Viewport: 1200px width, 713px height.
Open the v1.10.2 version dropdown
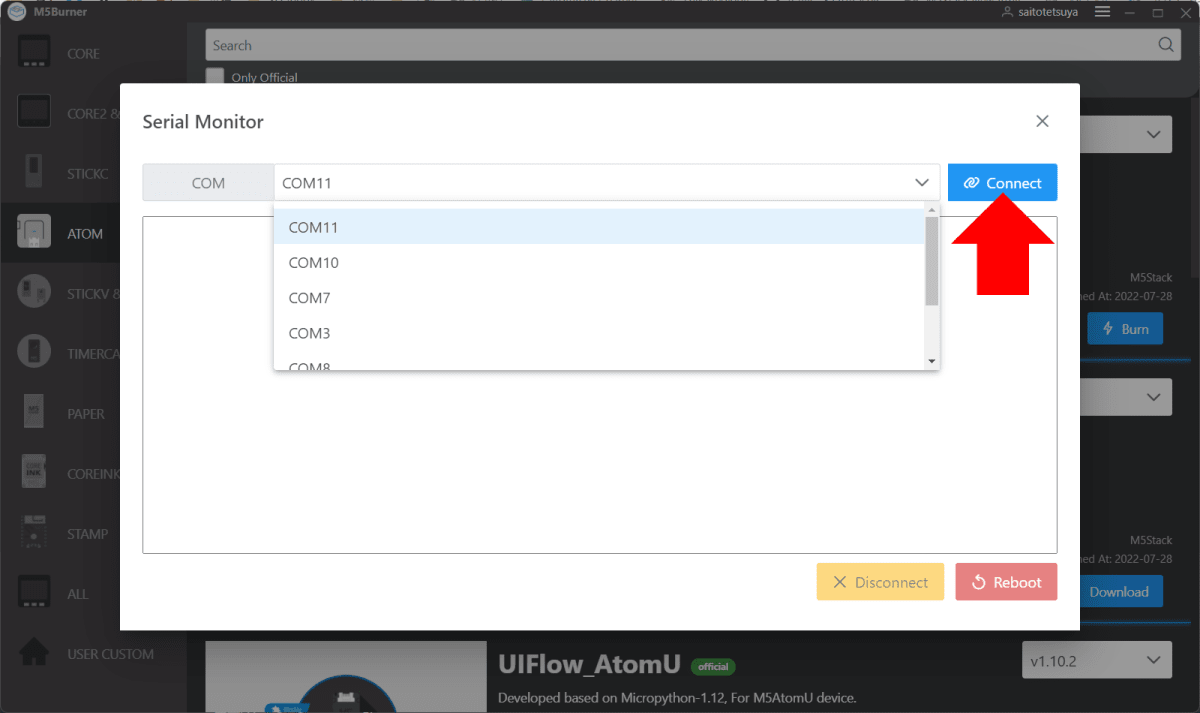coord(1096,660)
